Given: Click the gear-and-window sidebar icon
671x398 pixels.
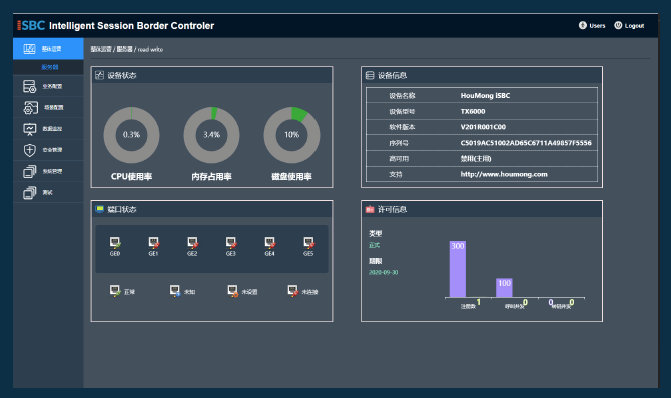Looking at the screenshot, I should click(x=30, y=108).
